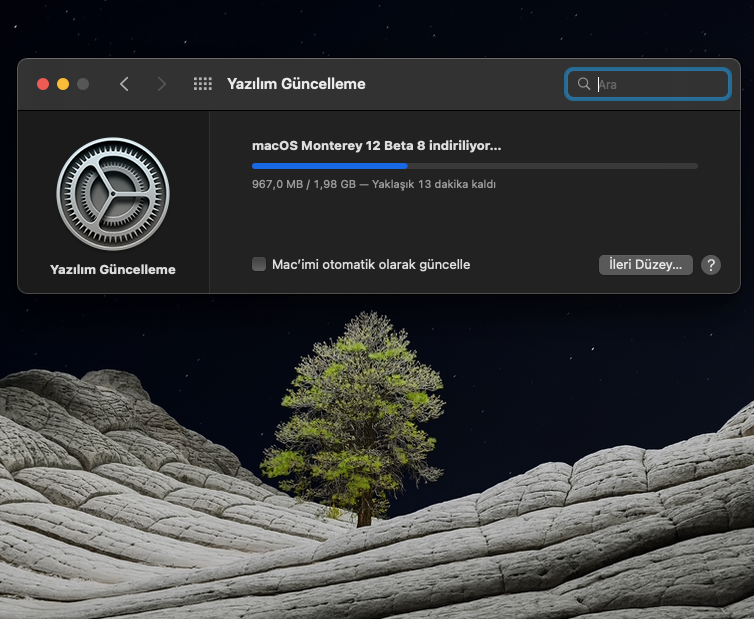Screen dimensions: 754x619
Task: Click the magnifying glass search icon
Action: point(584,84)
